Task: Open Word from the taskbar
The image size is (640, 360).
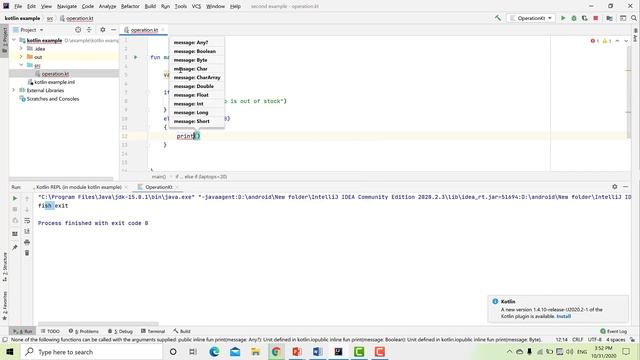Action: (318, 352)
